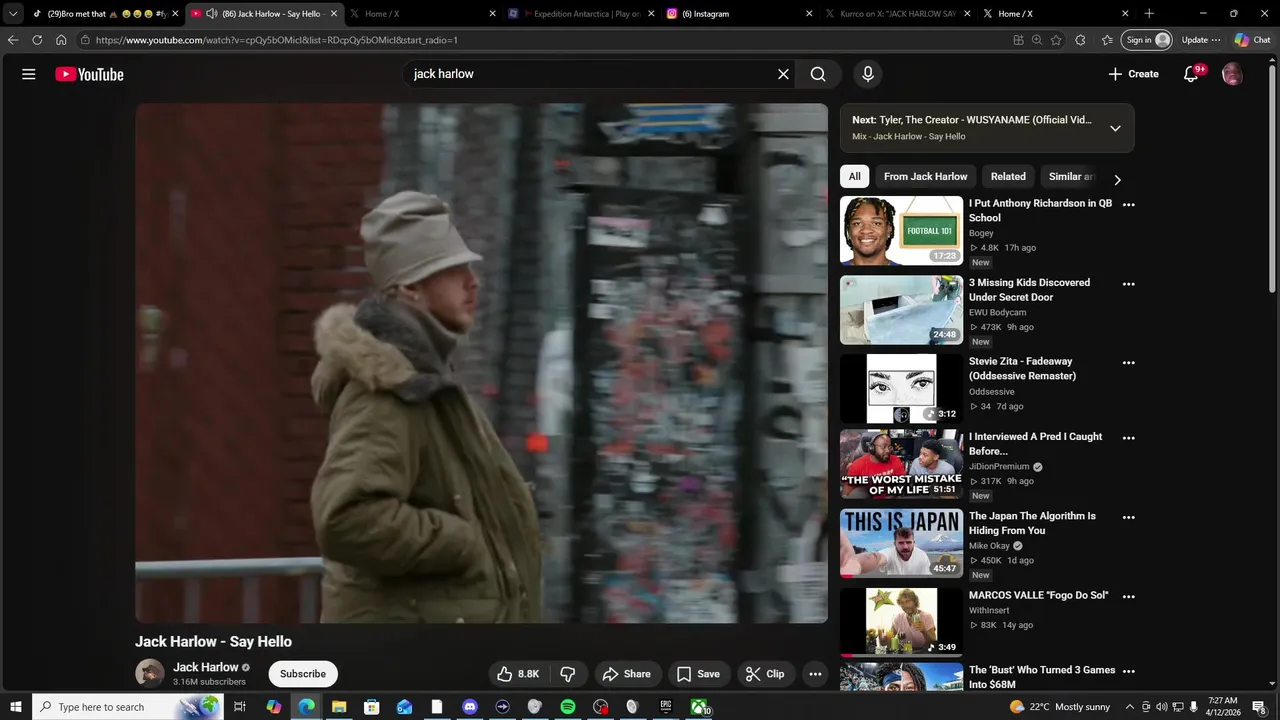Click the zoom magnifier in address bar

pos(1037,40)
